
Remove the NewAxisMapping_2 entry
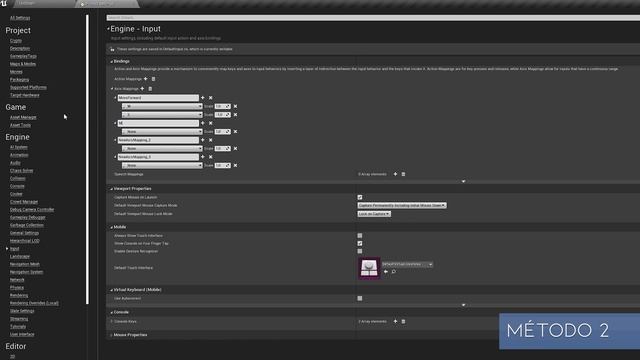211,140
